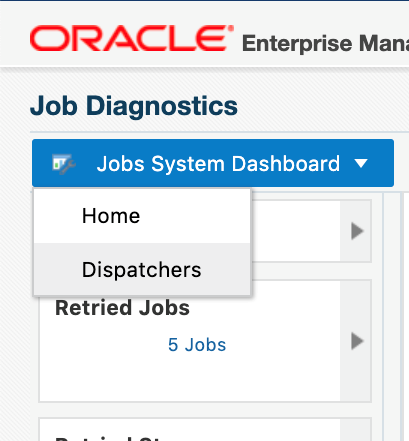Click the gray side strip of bottom panel
409x441 pixels.
355,430
